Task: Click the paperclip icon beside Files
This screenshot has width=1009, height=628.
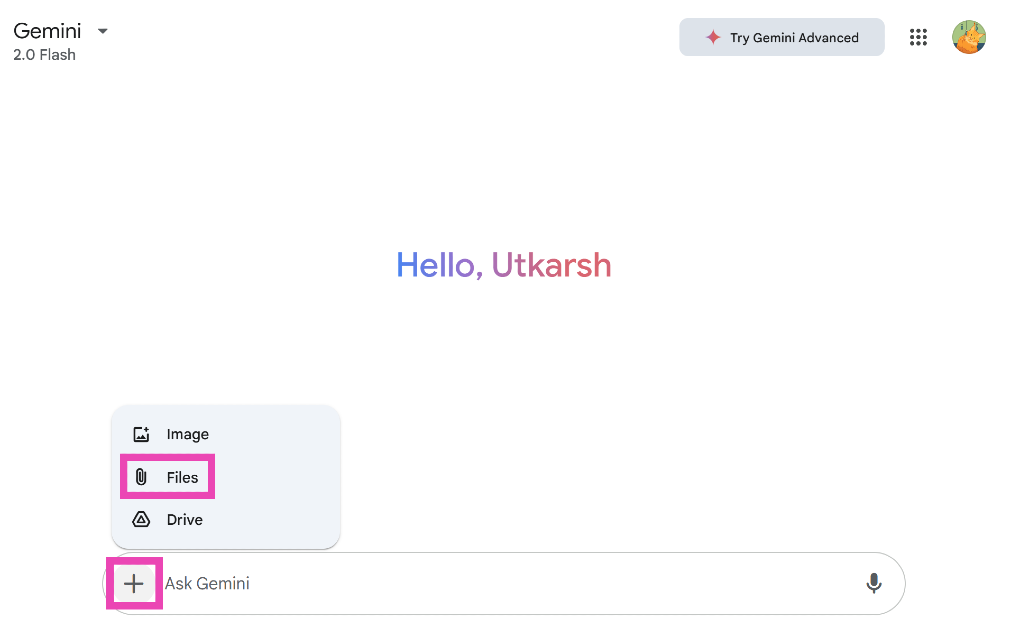Action: pos(141,477)
